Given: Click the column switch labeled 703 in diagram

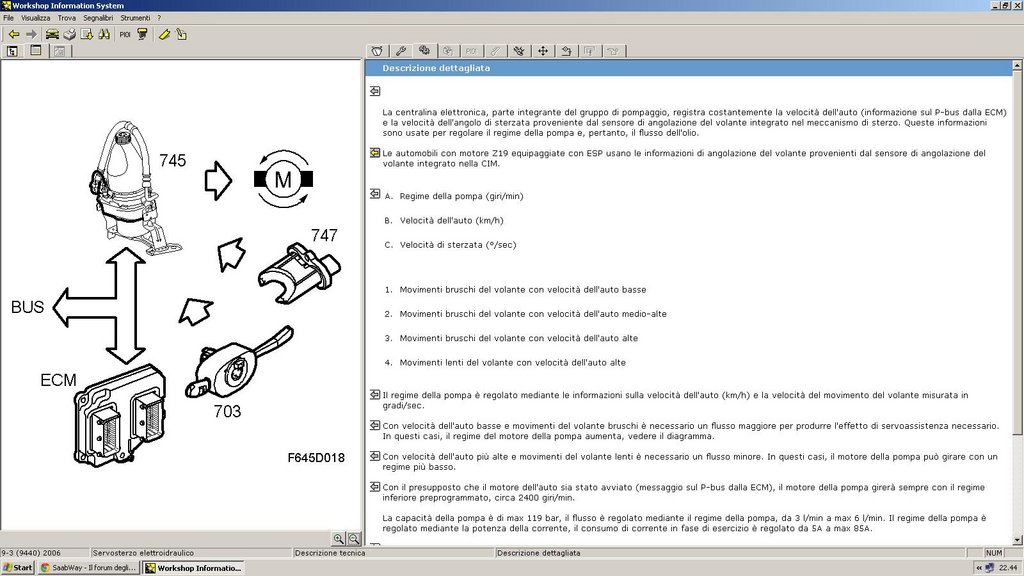Looking at the screenshot, I should click(x=239, y=363).
